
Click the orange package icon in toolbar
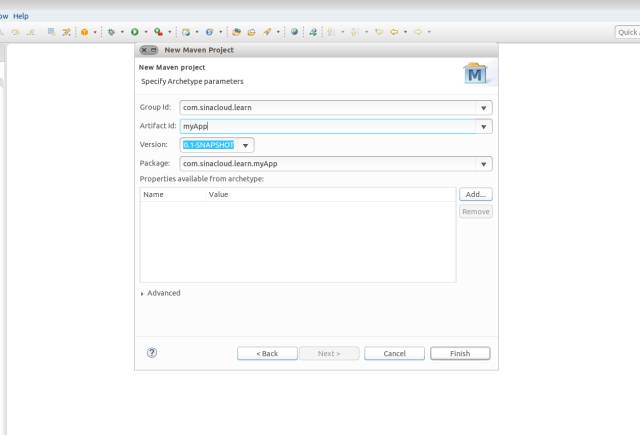84,32
